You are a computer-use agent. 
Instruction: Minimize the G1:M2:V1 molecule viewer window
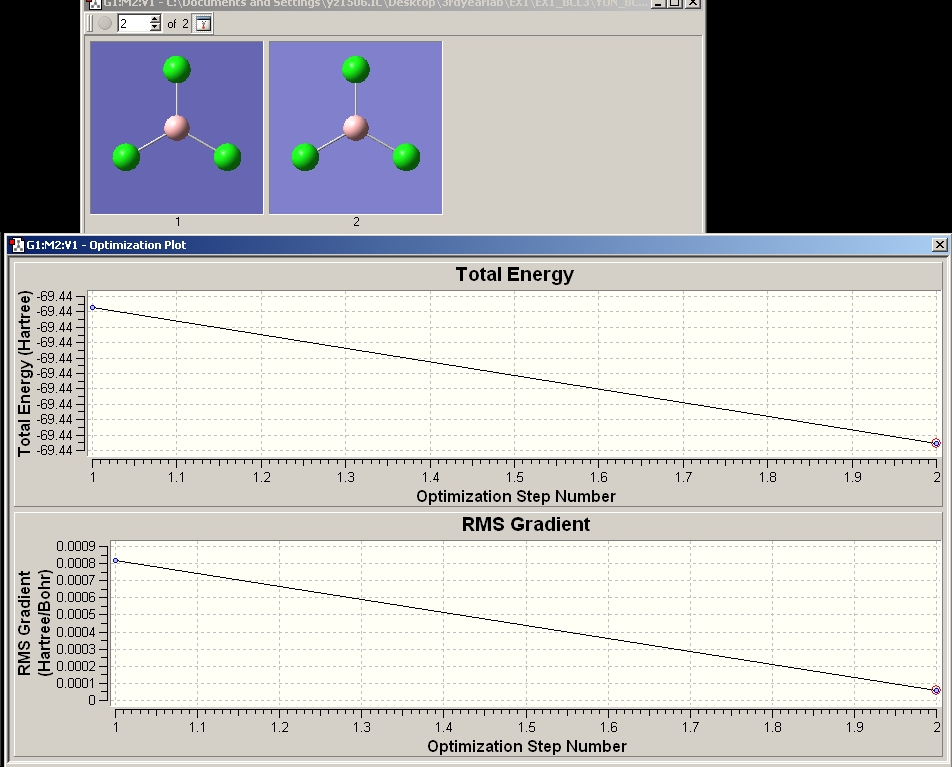(x=658, y=3)
